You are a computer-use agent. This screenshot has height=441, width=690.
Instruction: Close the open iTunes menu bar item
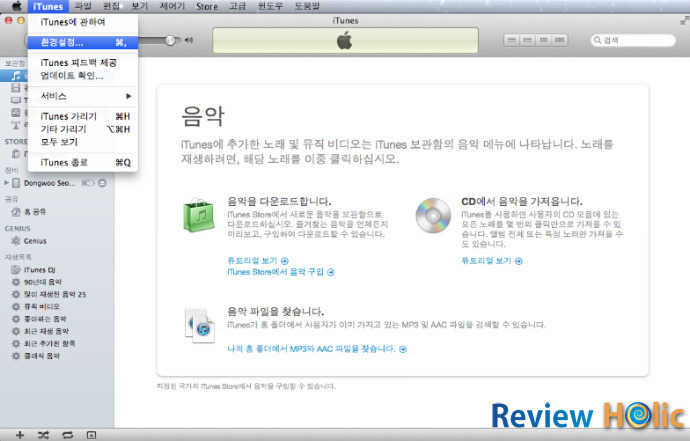pyautogui.click(x=48, y=6)
